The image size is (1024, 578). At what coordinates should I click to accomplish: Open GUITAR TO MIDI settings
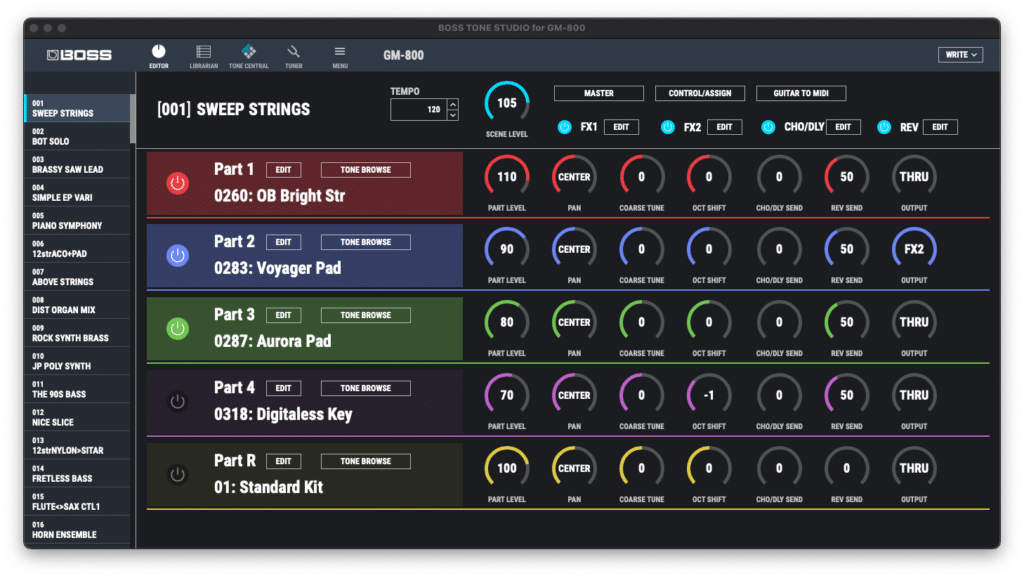coord(801,93)
